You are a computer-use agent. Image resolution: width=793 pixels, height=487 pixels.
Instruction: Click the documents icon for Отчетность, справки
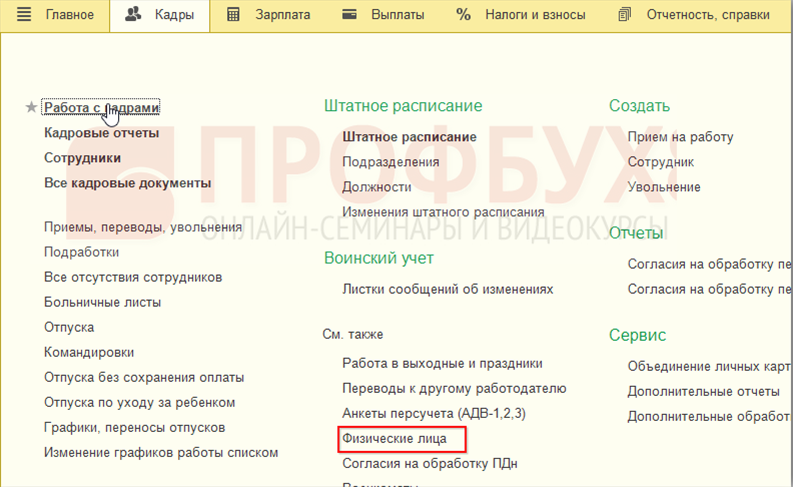tap(626, 15)
